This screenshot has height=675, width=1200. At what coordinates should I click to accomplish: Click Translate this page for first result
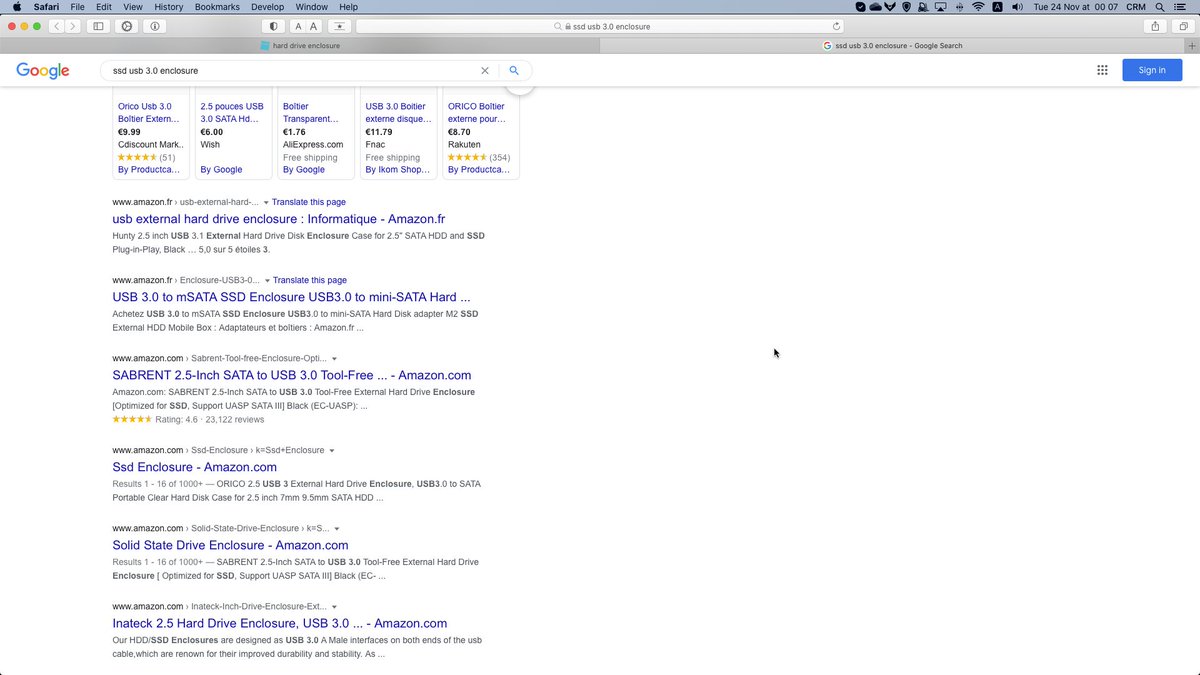coord(309,202)
